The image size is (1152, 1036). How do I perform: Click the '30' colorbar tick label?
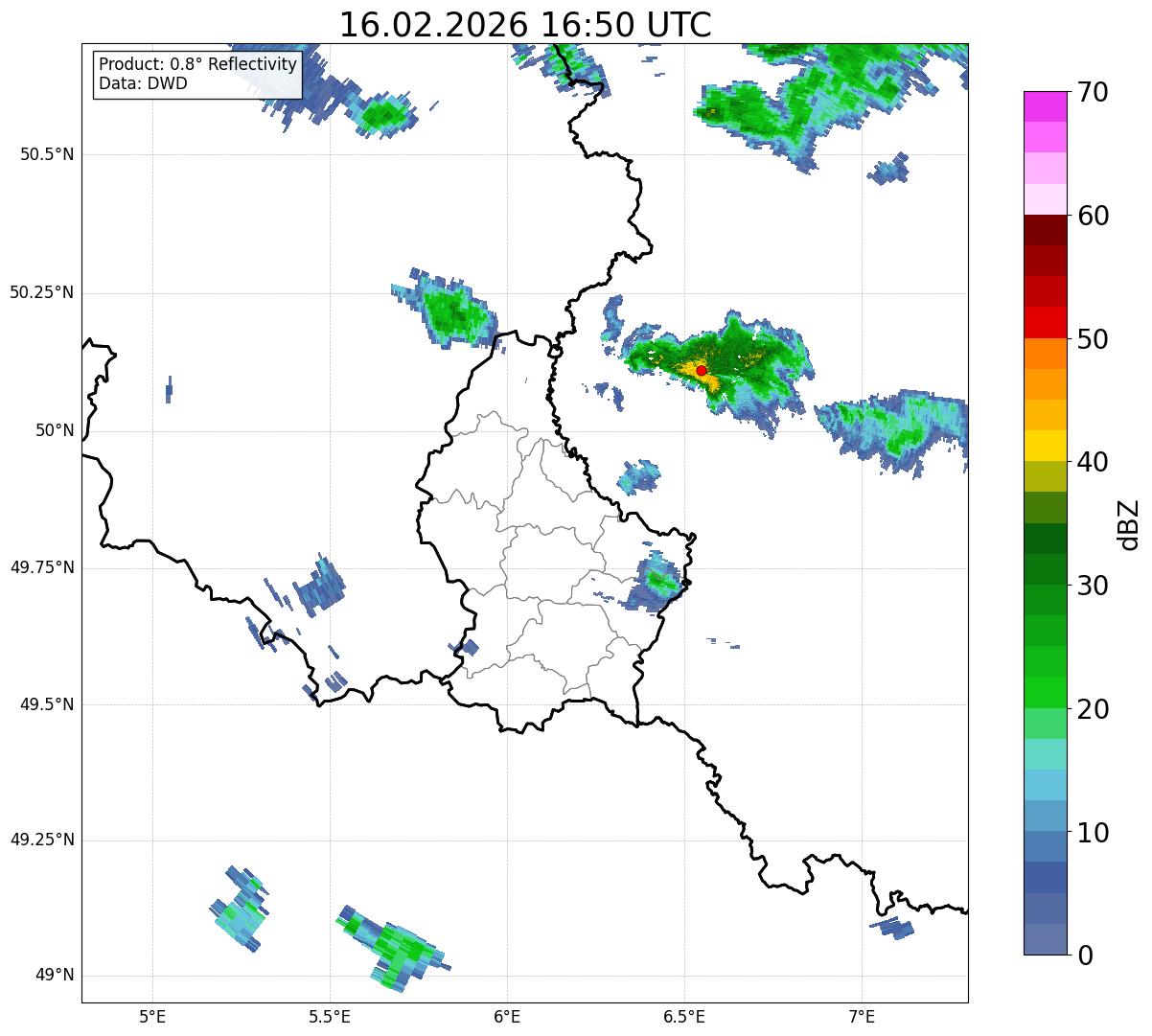click(x=1093, y=586)
